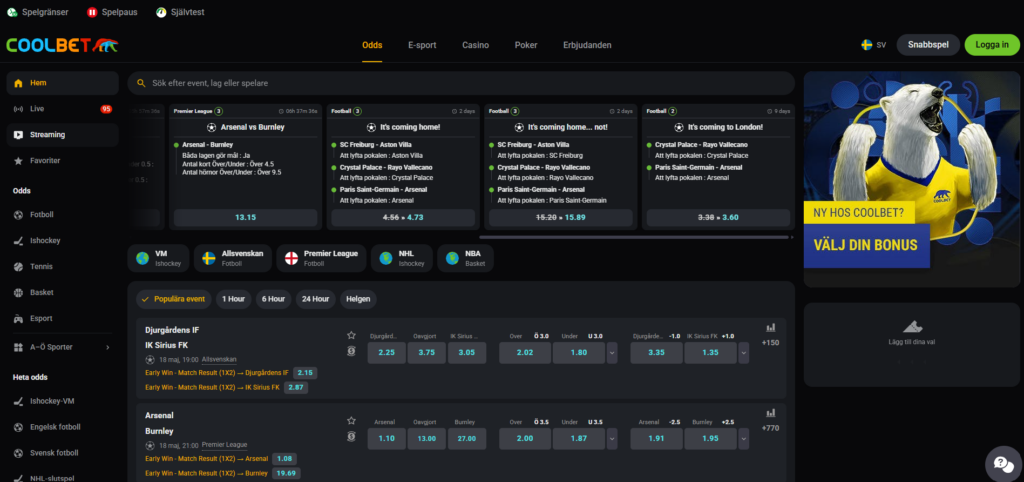
Task: Open live chat support bubble
Action: tap(1003, 463)
